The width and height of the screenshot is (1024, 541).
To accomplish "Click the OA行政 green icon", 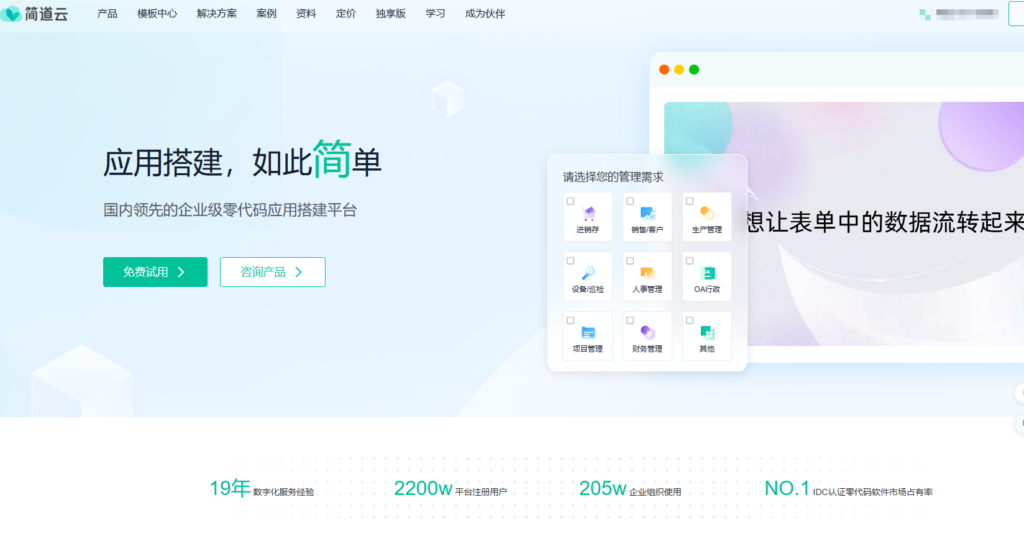I will [x=707, y=273].
